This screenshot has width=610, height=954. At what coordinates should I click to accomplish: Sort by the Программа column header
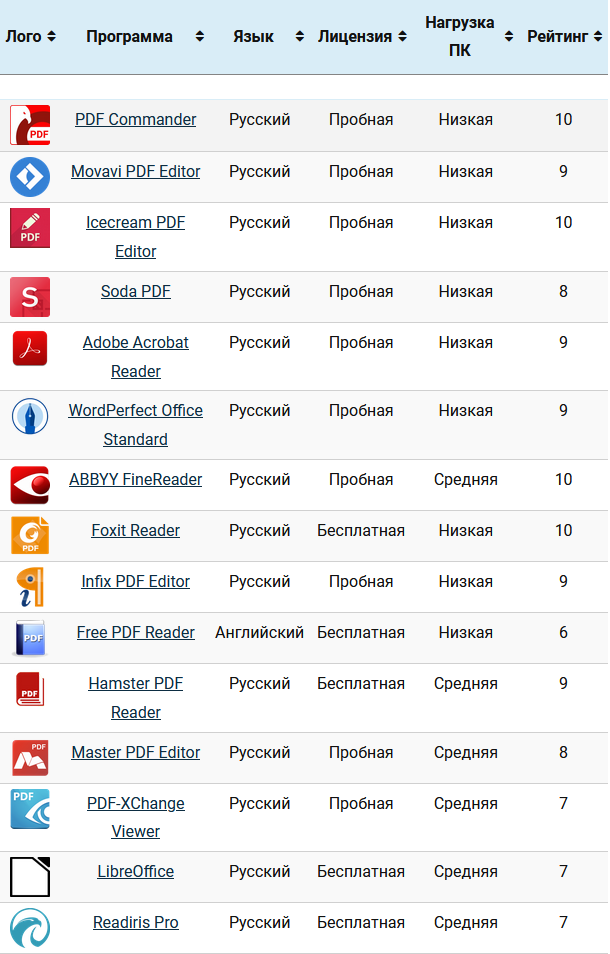pos(129,37)
